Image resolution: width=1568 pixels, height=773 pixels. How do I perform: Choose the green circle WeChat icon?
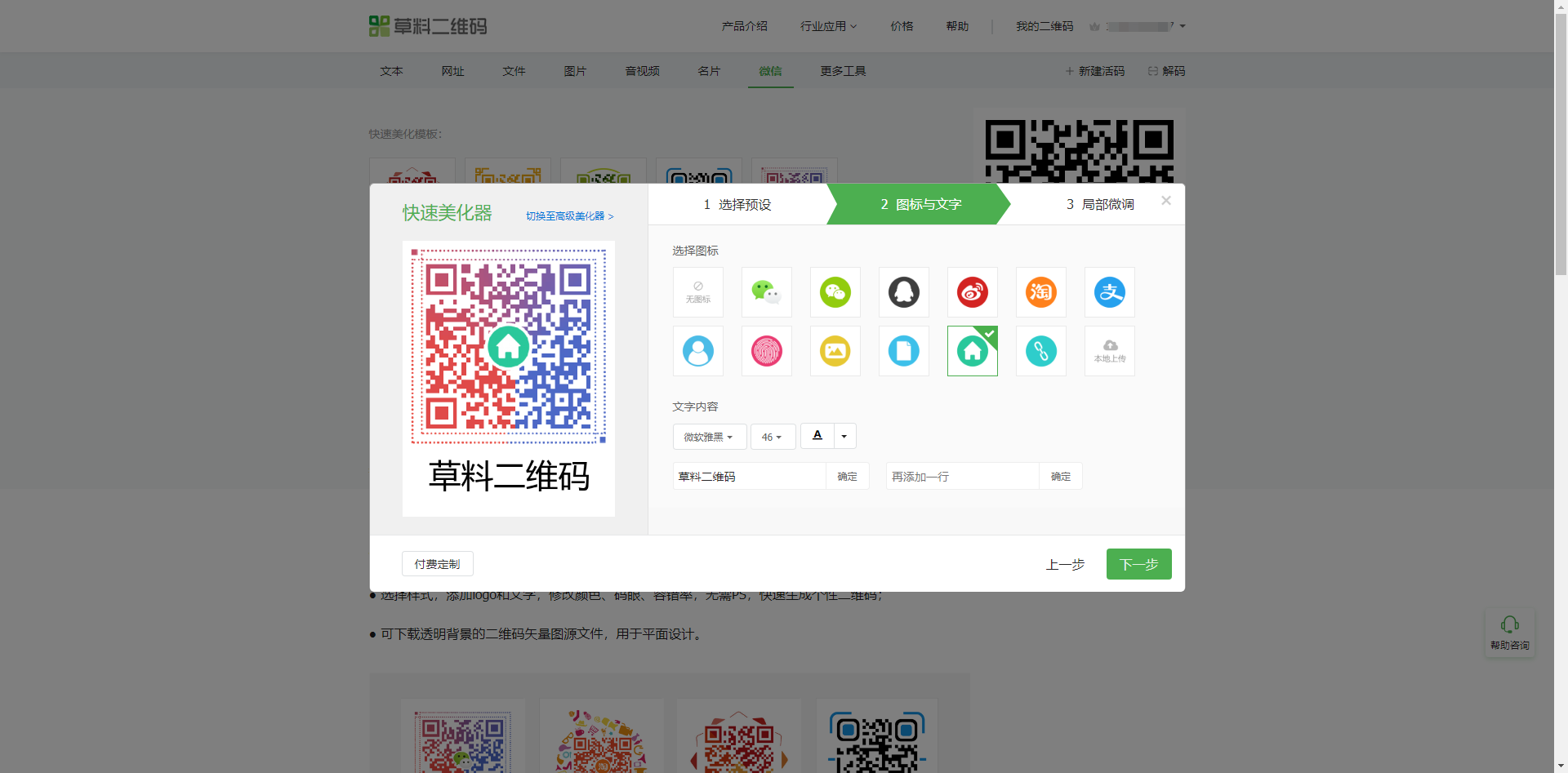pos(835,292)
